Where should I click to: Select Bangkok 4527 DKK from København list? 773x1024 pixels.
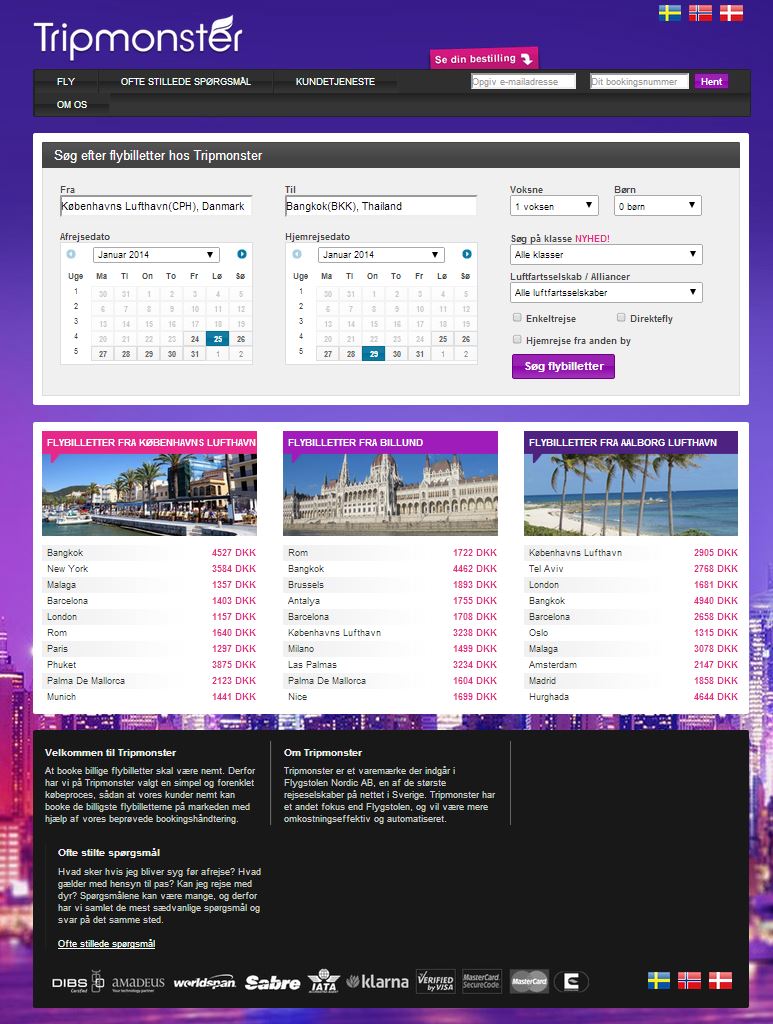[x=151, y=552]
